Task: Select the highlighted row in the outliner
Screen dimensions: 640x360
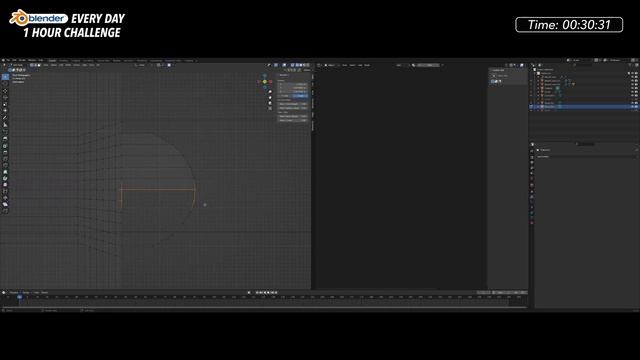Action: (x=584, y=107)
